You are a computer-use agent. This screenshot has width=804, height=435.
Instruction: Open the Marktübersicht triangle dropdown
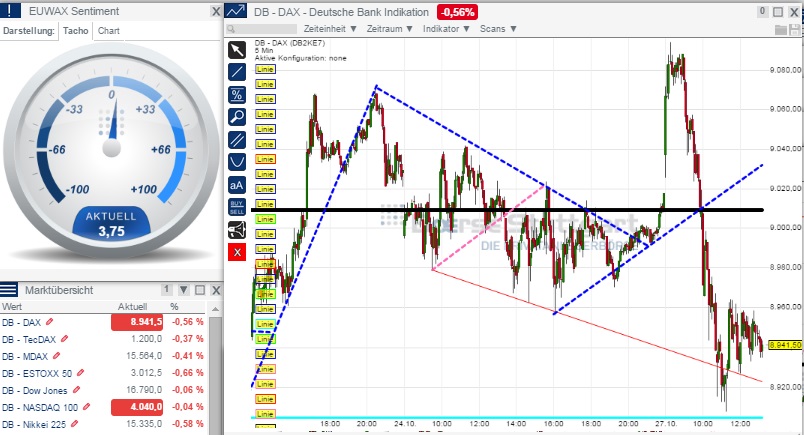184,290
